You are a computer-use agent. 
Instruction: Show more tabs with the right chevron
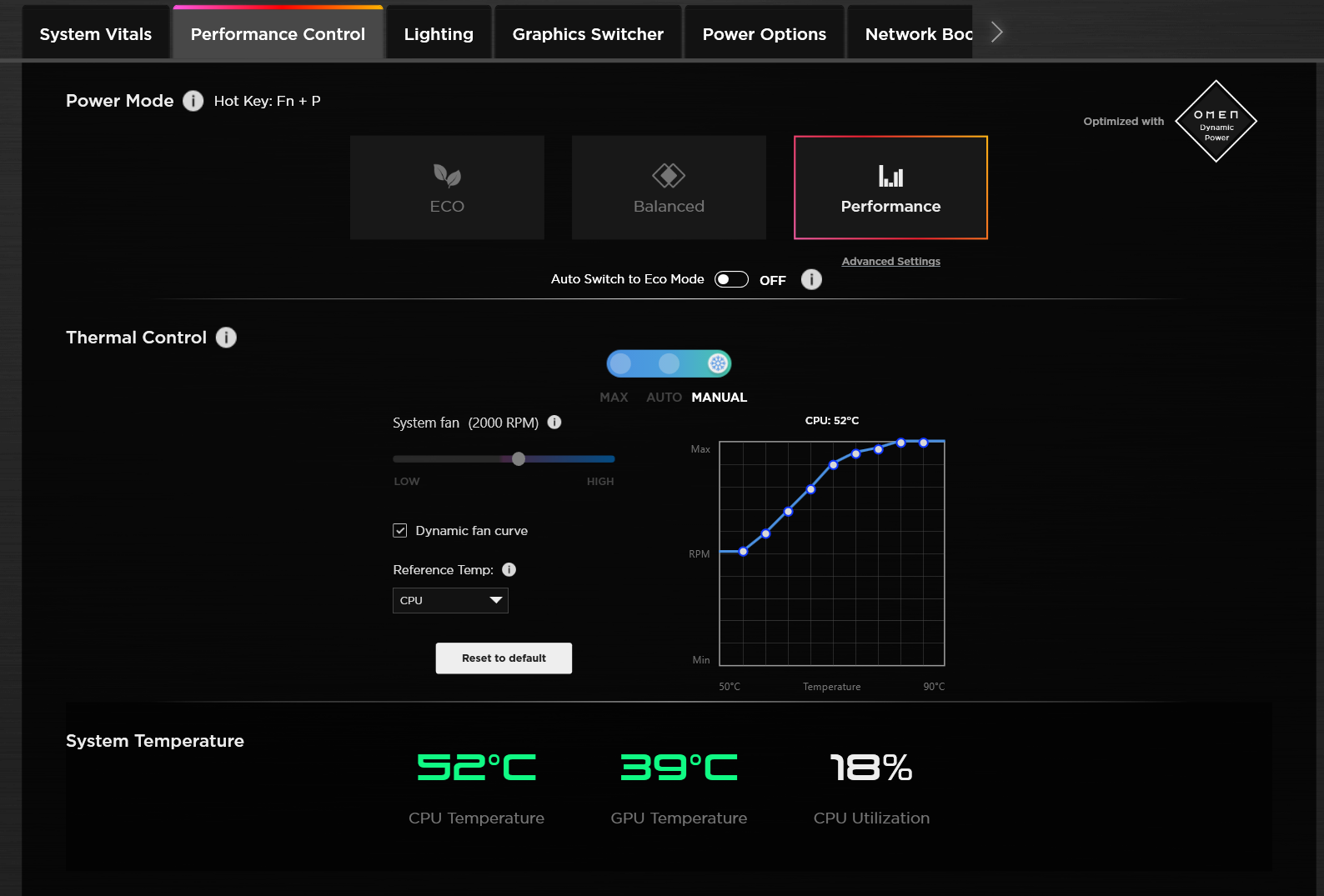(996, 33)
